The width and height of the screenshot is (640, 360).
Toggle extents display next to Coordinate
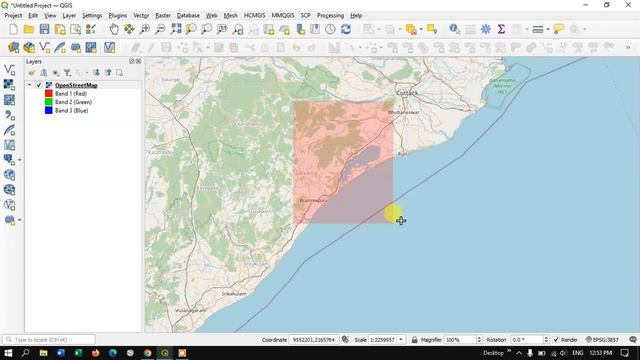point(345,340)
